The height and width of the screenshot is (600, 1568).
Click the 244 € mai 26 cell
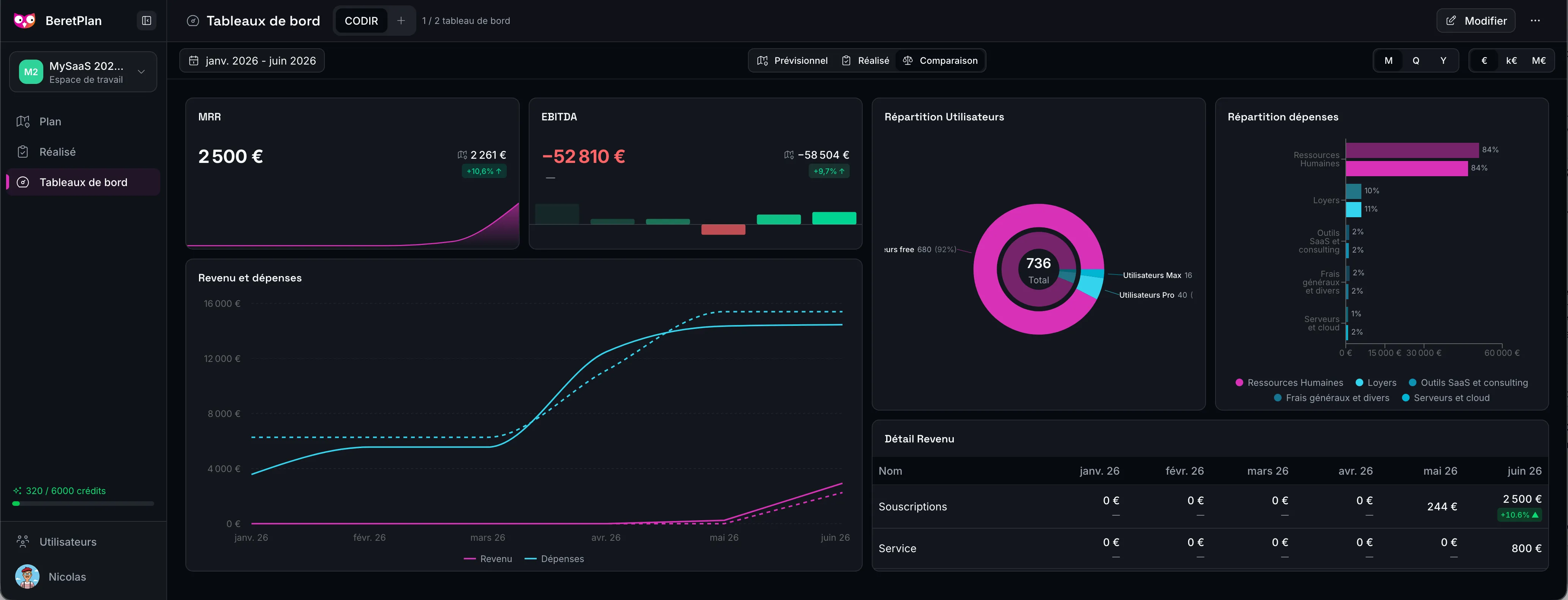pos(1442,507)
